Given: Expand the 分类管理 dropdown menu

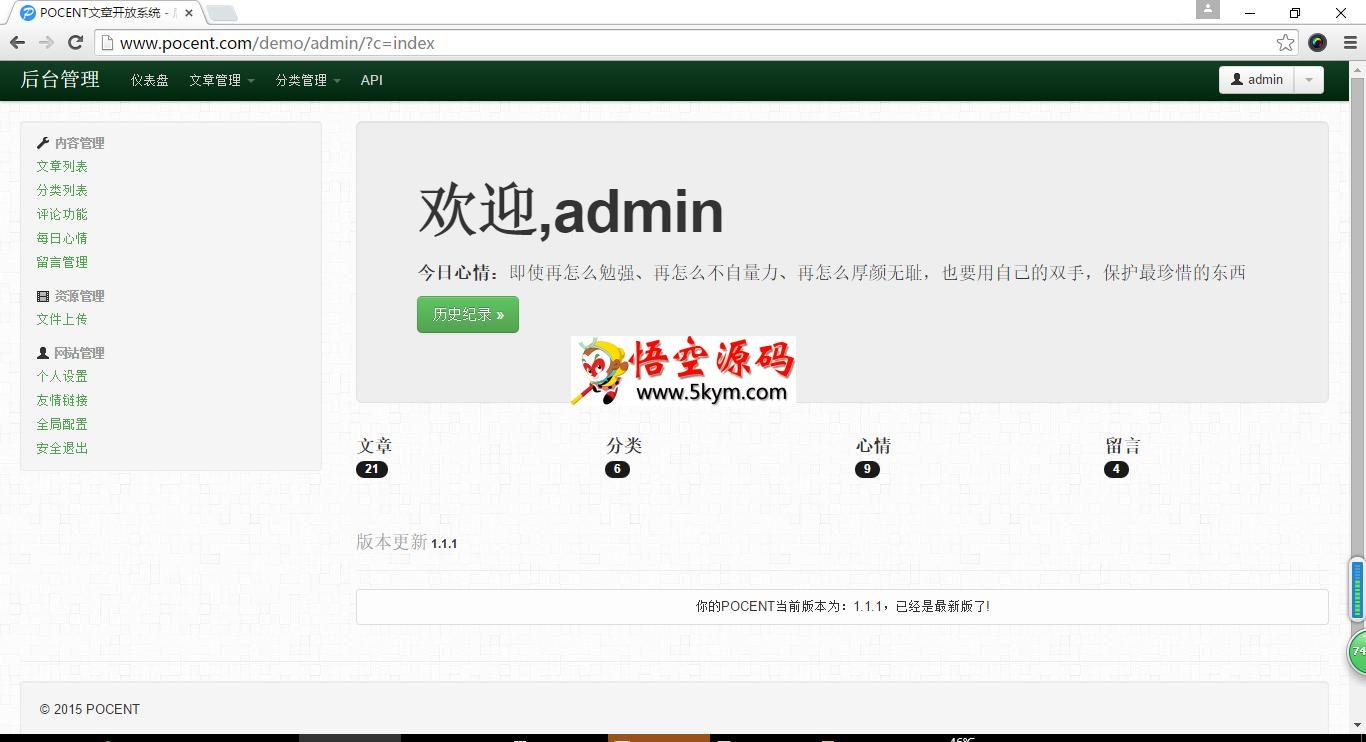Looking at the screenshot, I should pyautogui.click(x=308, y=80).
